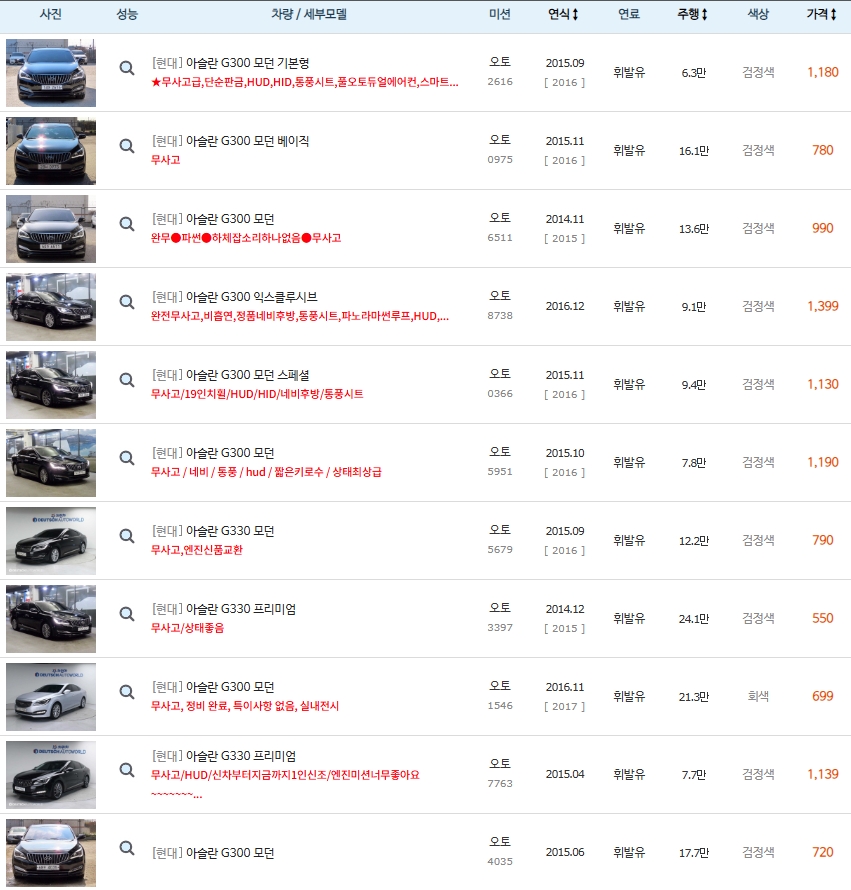Viewport: 851px width, 890px height.
Task: Open photo of the 780 car listing
Action: [51, 151]
